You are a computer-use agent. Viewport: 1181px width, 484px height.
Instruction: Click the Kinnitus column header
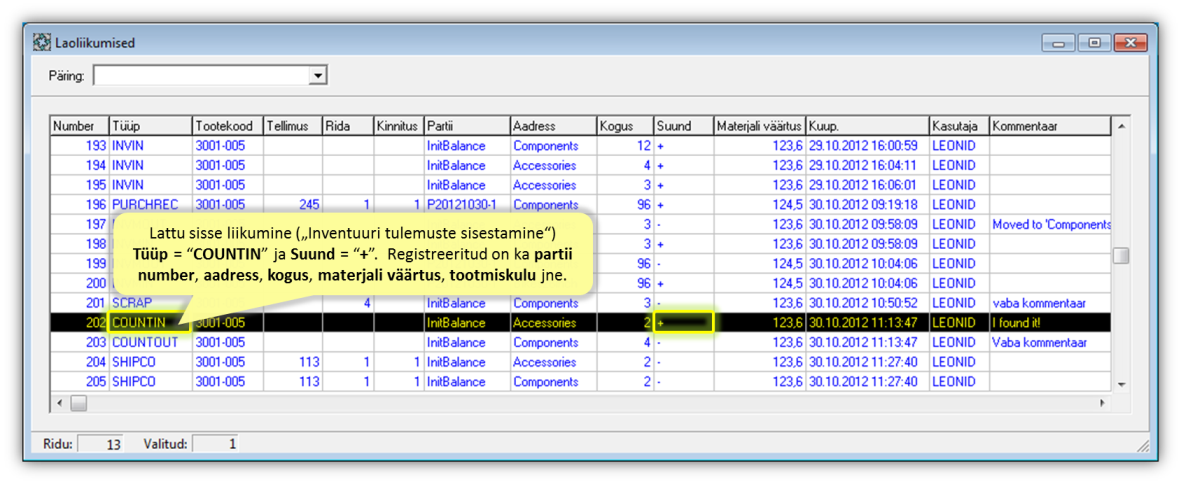click(398, 126)
